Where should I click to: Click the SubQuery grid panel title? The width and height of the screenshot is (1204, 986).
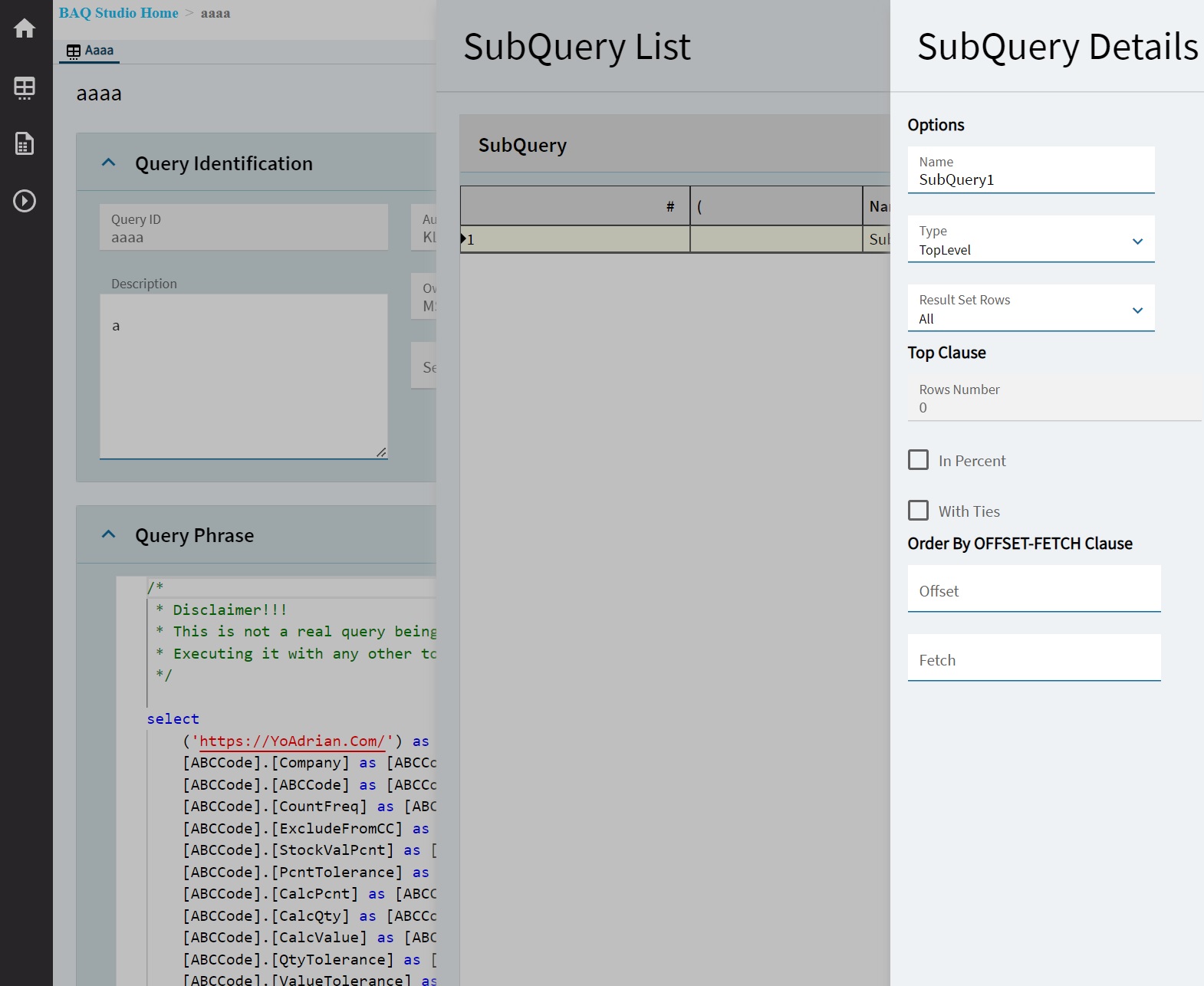pyautogui.click(x=522, y=145)
